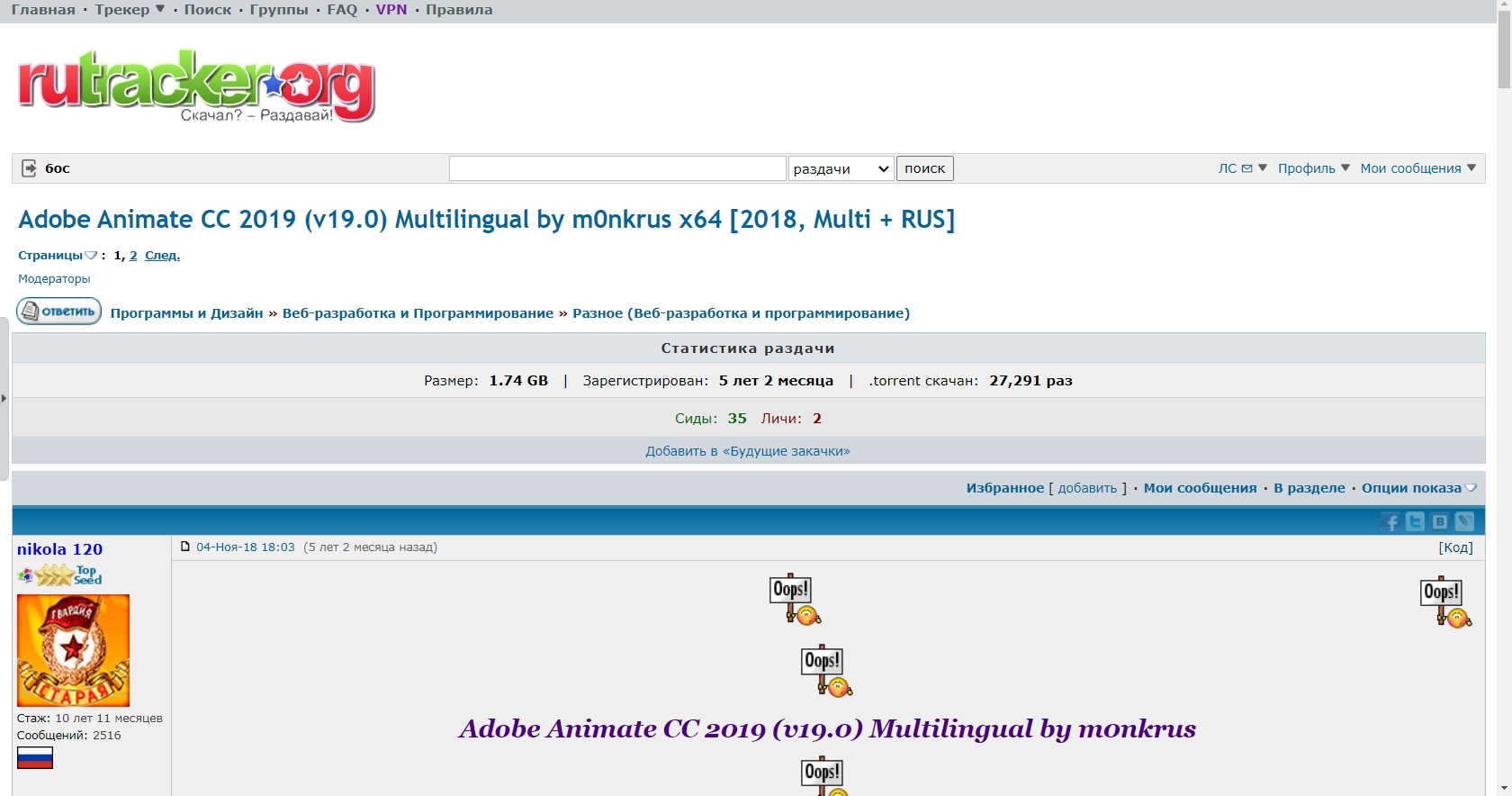Click the поиск search button
Image resolution: width=1512 pixels, height=796 pixels.
[925, 168]
